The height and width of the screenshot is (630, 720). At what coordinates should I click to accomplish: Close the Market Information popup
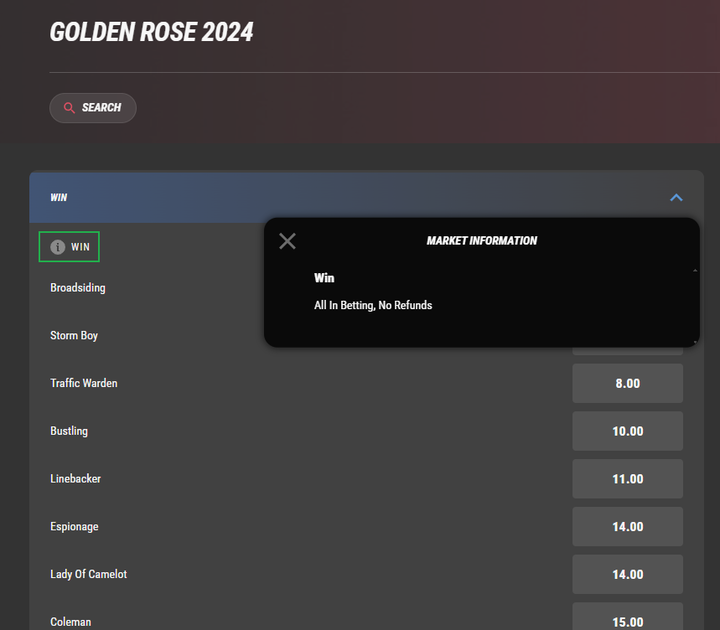click(x=287, y=241)
